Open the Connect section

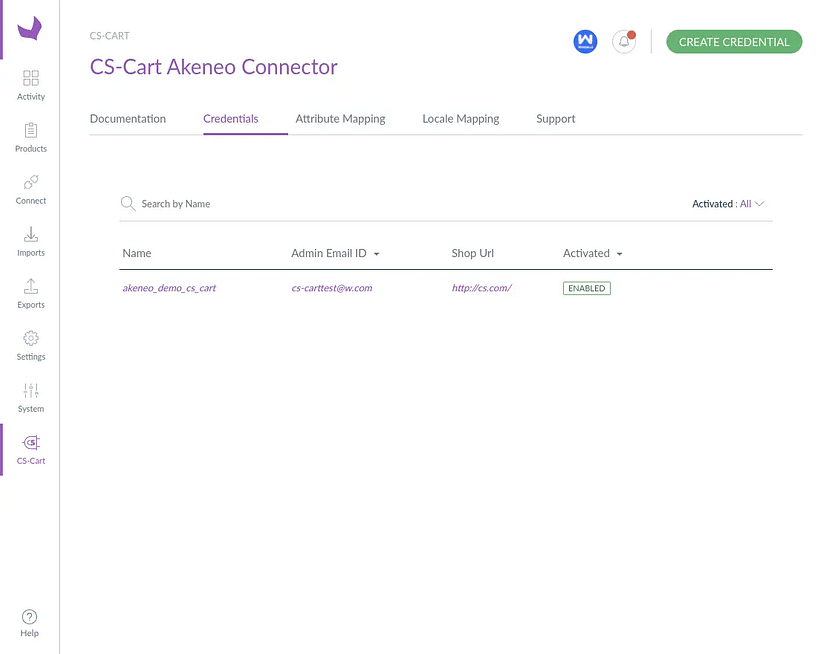click(30, 189)
